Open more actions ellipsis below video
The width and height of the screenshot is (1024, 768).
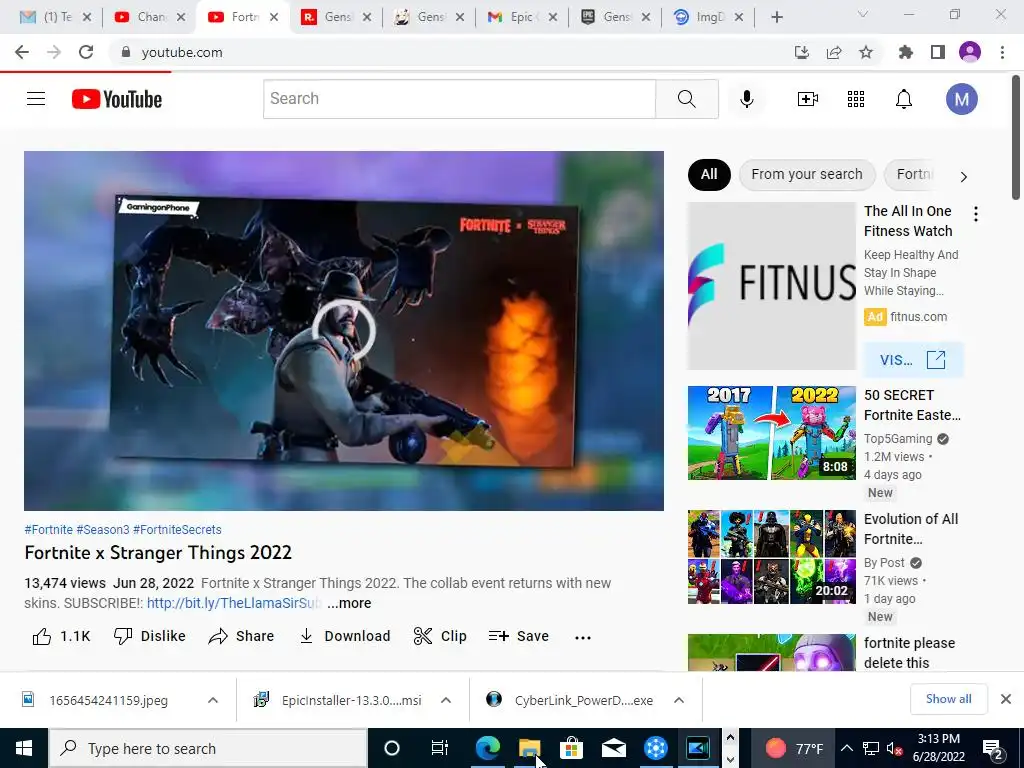click(583, 637)
